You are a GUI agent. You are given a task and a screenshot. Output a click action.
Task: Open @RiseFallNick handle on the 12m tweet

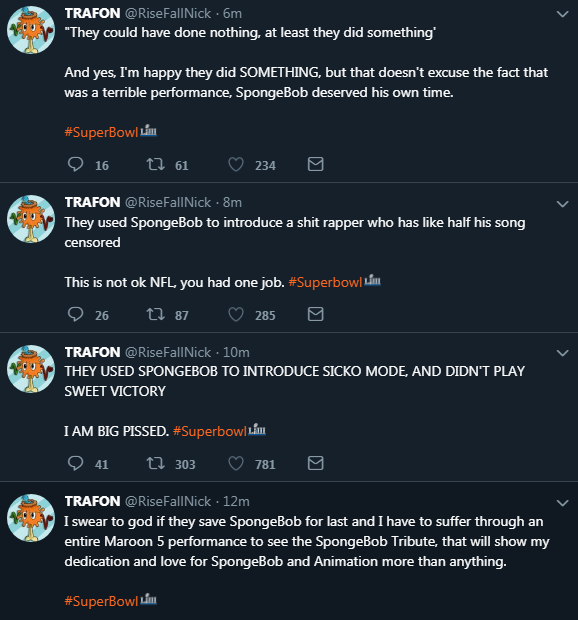(x=168, y=501)
